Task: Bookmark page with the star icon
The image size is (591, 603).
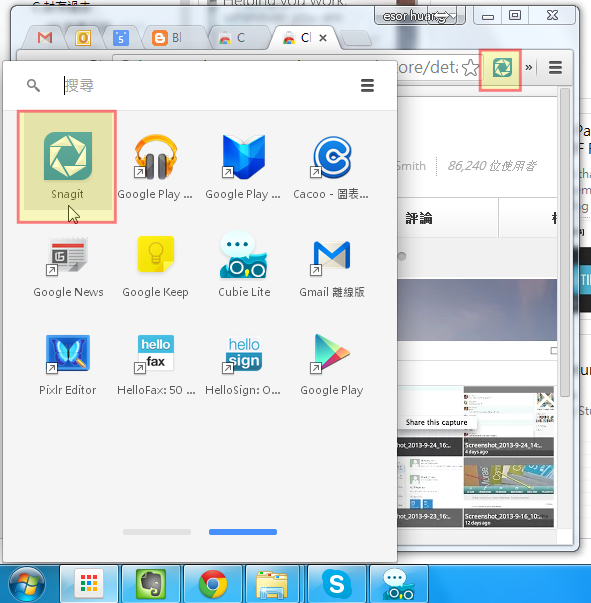Action: tap(470, 68)
